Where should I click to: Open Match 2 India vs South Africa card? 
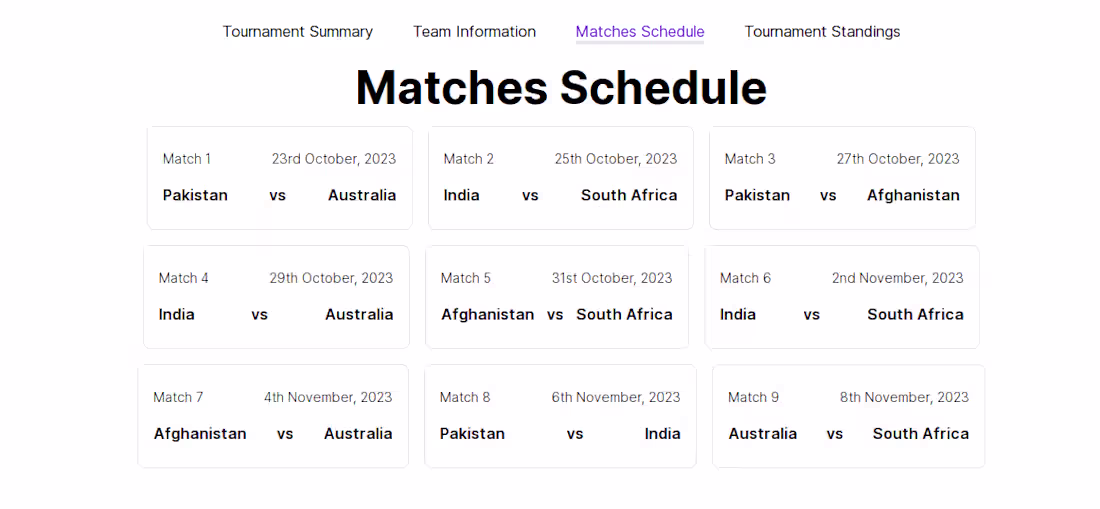[x=560, y=177]
